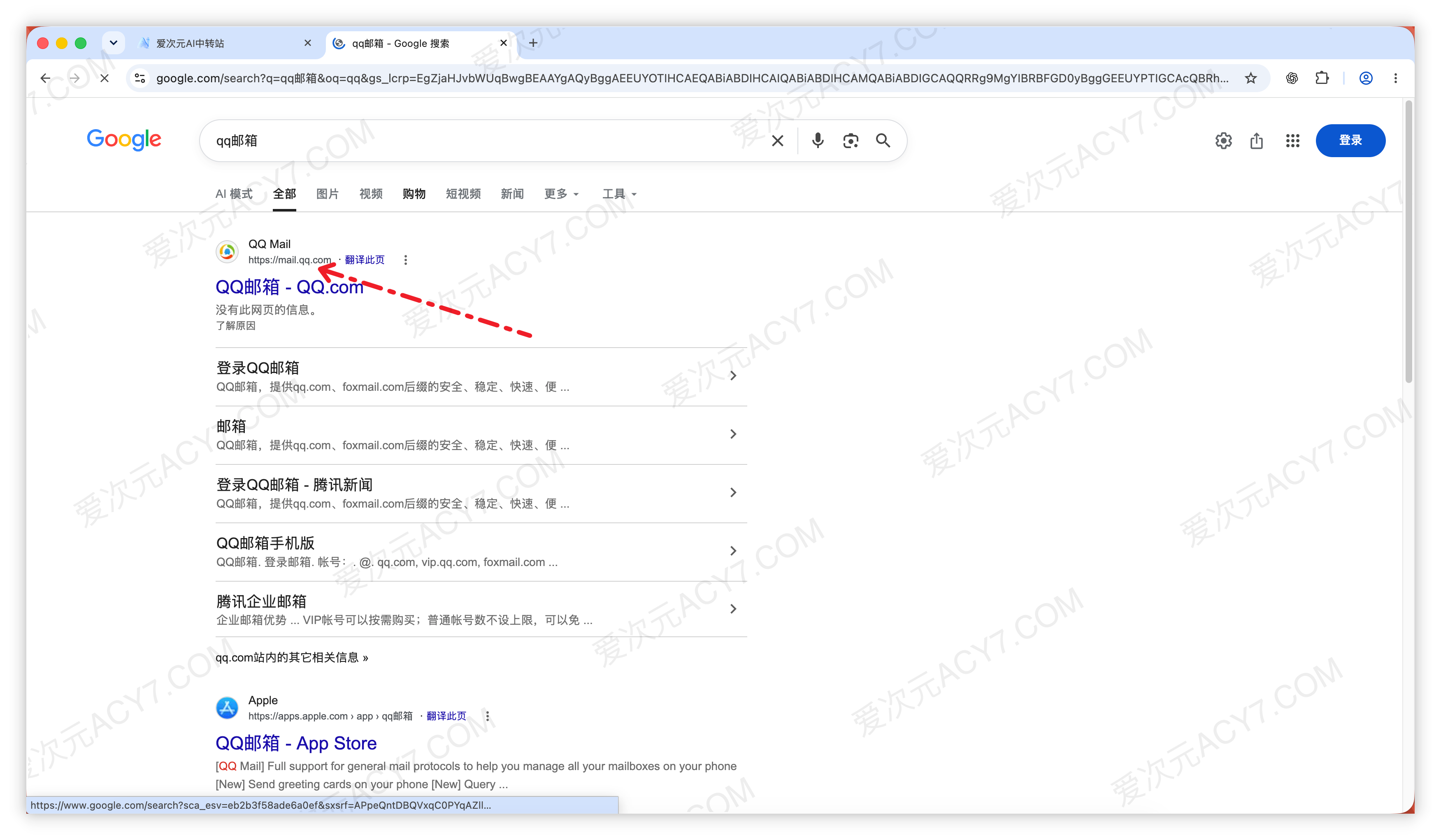The width and height of the screenshot is (1441, 840).
Task: Go back to the previous page
Action: pos(45,78)
